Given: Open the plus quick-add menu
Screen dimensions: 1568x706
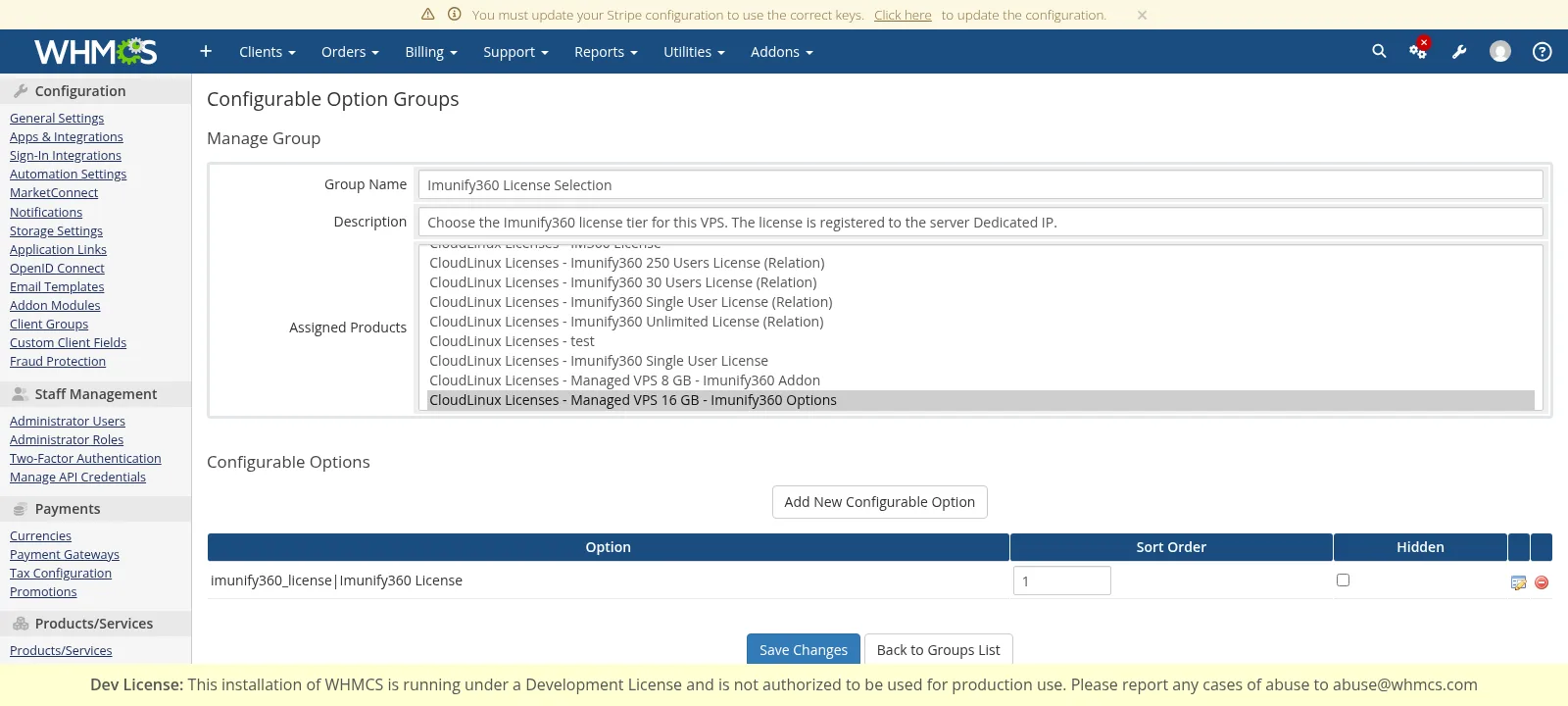Looking at the screenshot, I should tap(206, 51).
